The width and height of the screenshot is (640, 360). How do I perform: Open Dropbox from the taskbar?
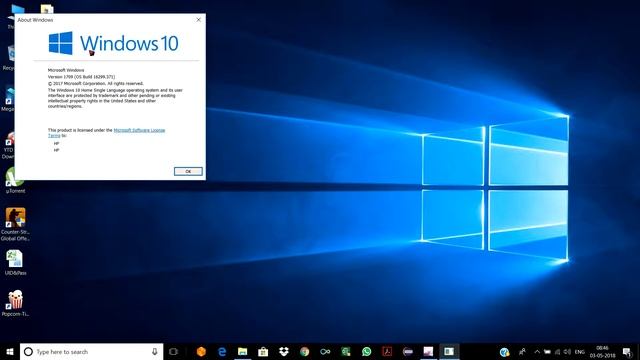point(284,351)
